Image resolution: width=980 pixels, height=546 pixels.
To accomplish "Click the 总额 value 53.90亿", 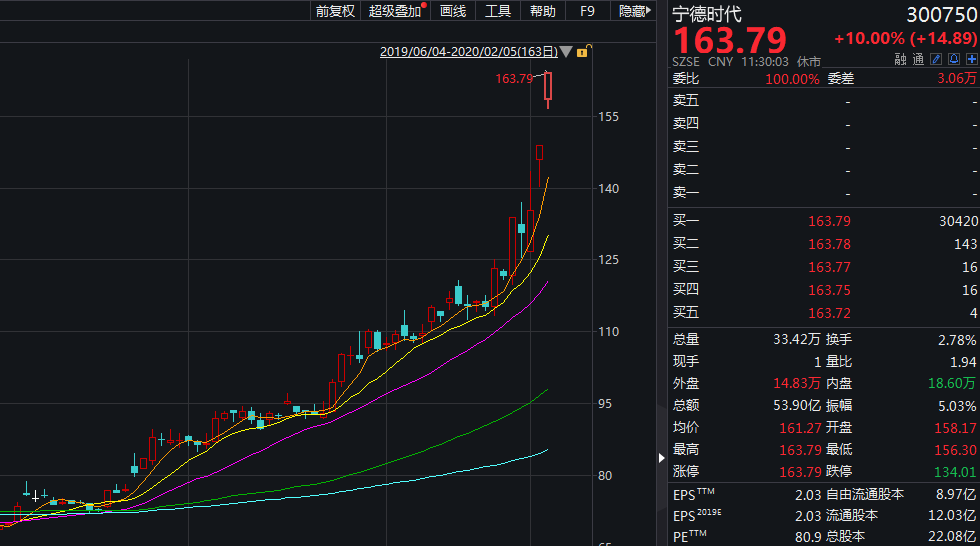I will (796, 405).
